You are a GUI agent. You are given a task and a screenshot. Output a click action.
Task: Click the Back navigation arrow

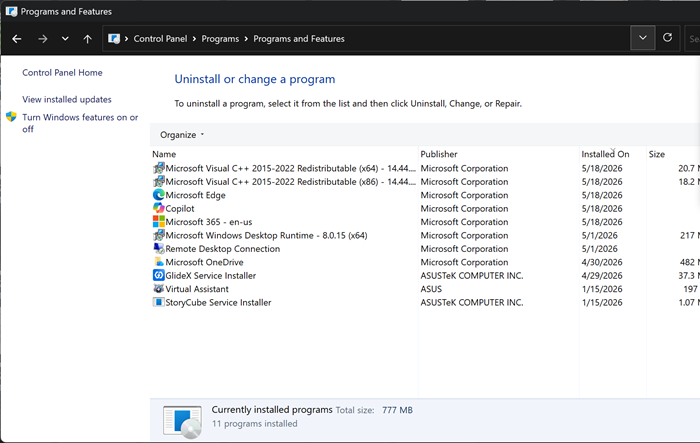(x=17, y=39)
